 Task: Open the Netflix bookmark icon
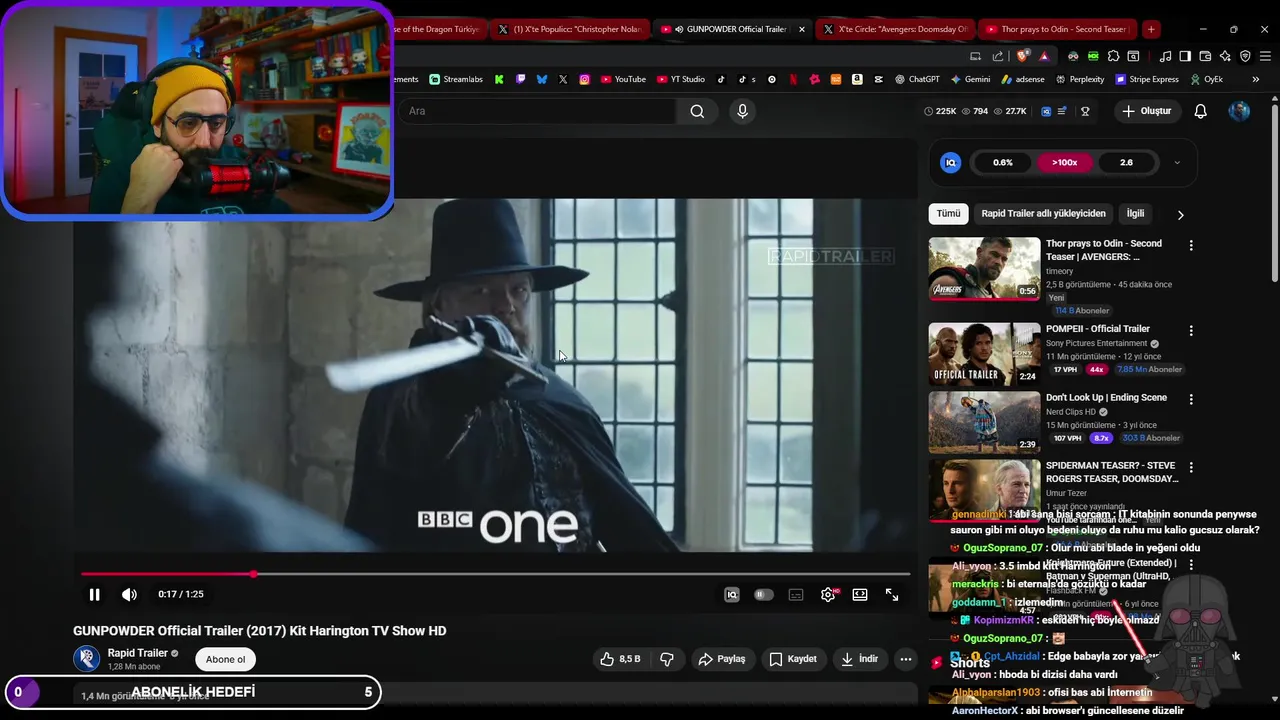click(x=793, y=79)
